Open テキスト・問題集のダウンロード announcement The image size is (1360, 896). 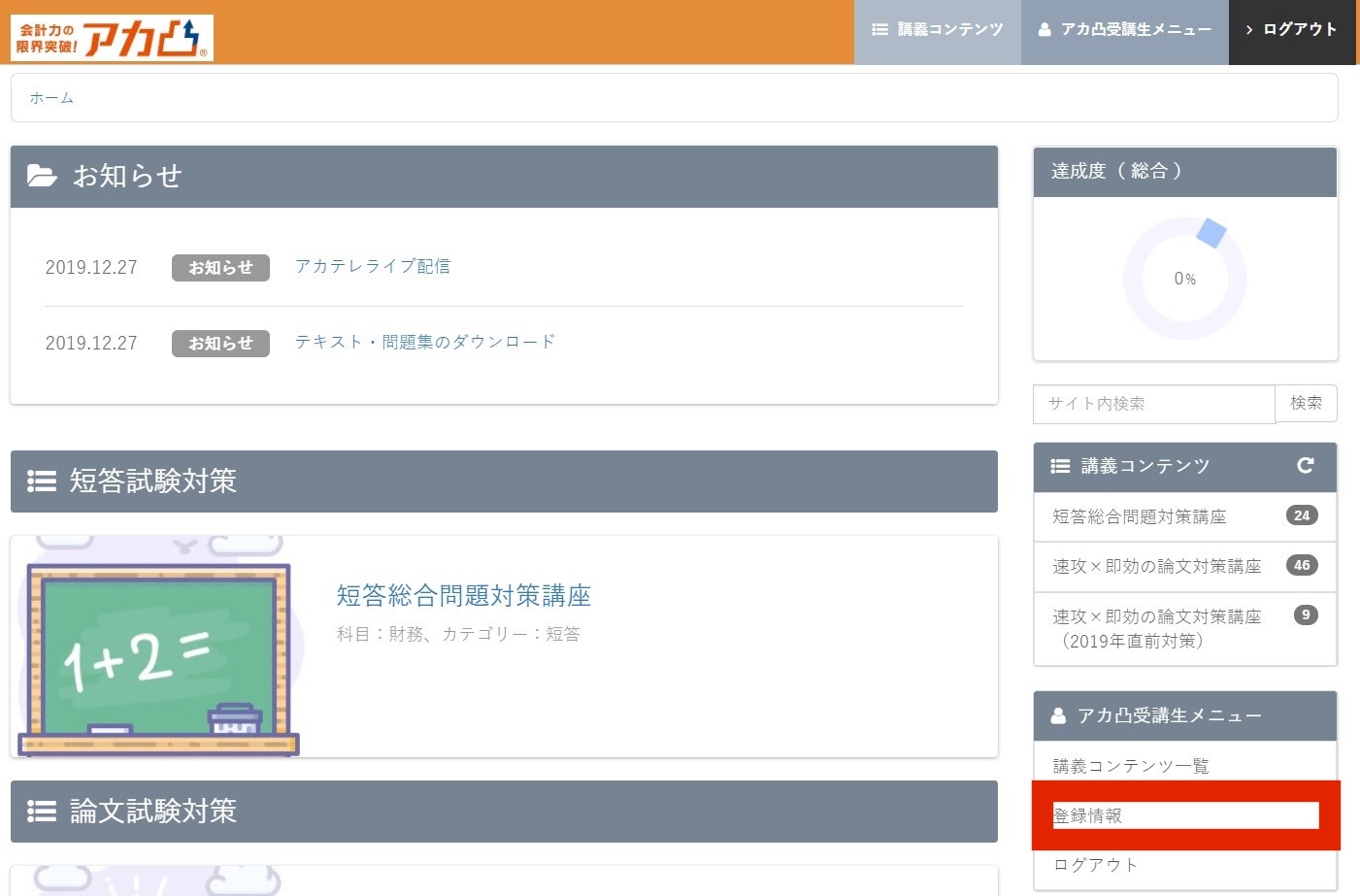click(x=424, y=342)
